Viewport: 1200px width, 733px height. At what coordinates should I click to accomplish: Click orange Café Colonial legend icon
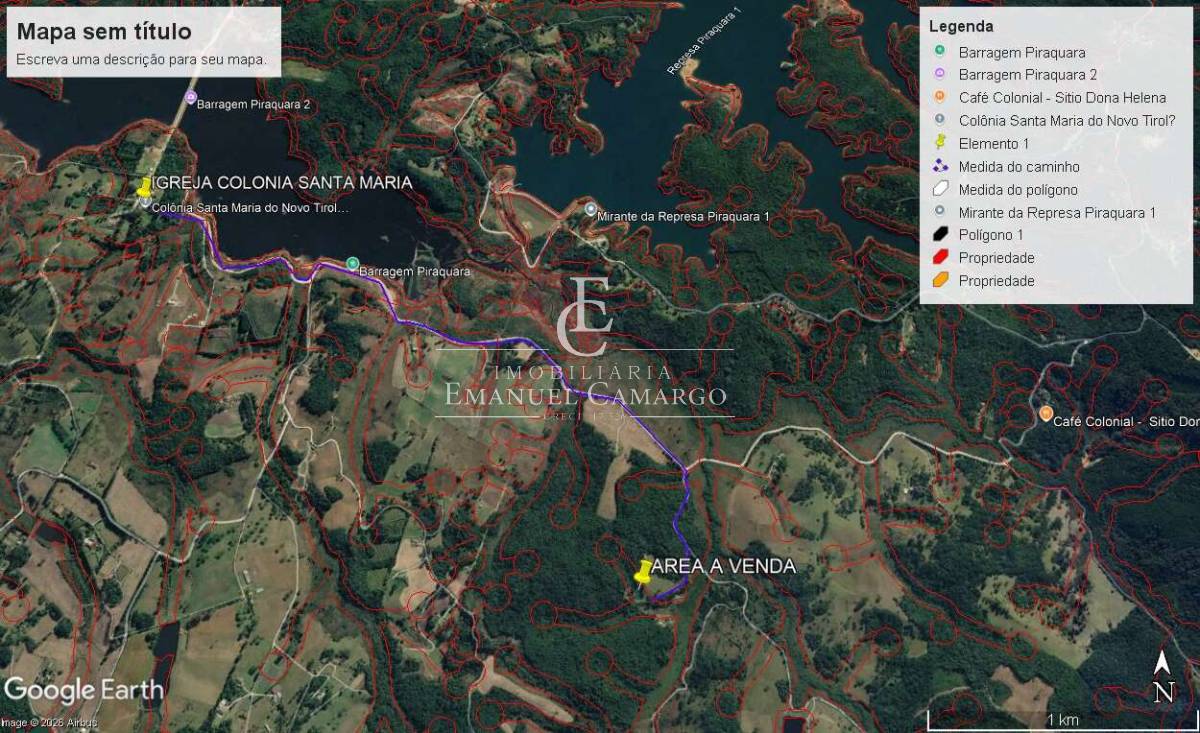[x=940, y=98]
